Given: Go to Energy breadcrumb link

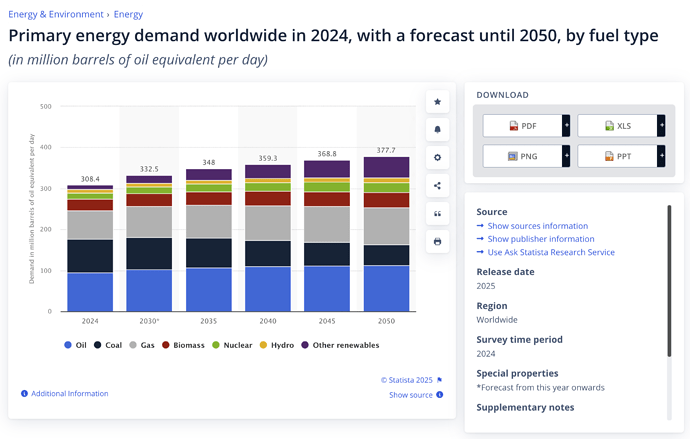Looking at the screenshot, I should (x=128, y=15).
